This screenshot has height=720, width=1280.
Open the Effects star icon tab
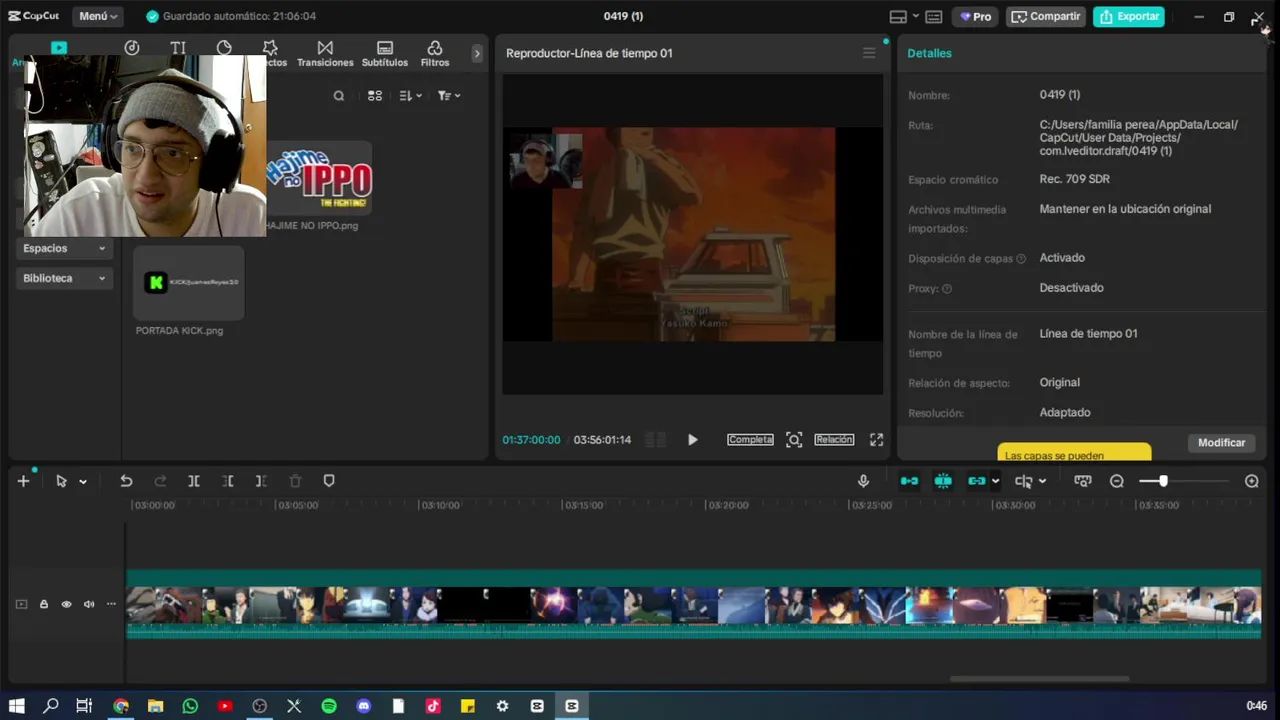(270, 48)
